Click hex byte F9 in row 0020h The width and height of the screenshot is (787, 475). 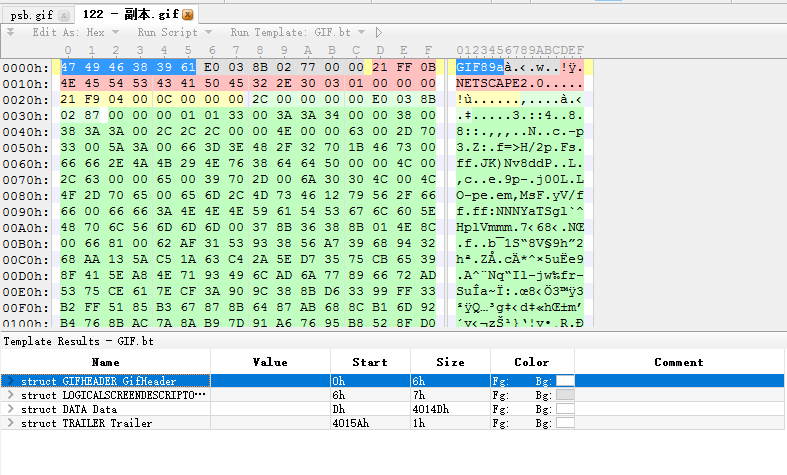(92, 99)
